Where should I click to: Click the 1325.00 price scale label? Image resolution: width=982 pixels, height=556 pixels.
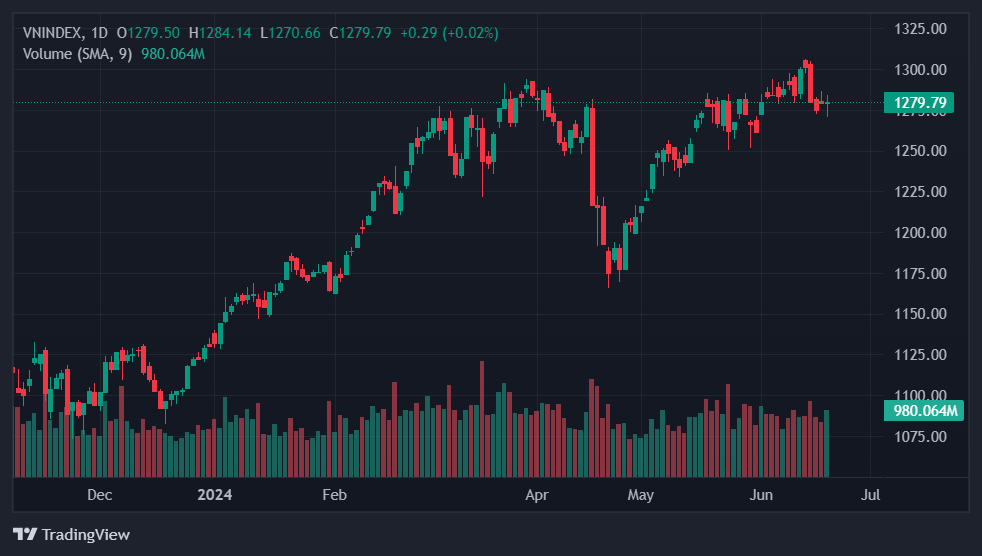[x=919, y=28]
